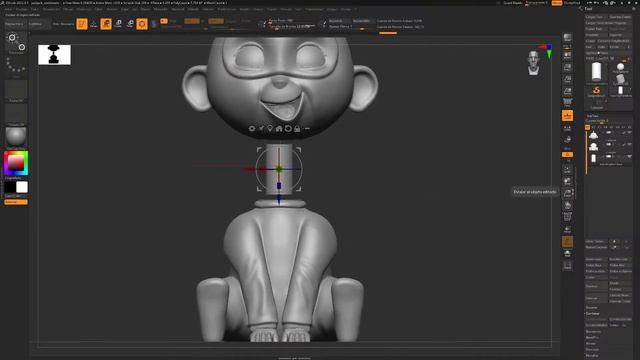
Task: Click the Actual size icon in right shelf
Action: tap(567, 79)
